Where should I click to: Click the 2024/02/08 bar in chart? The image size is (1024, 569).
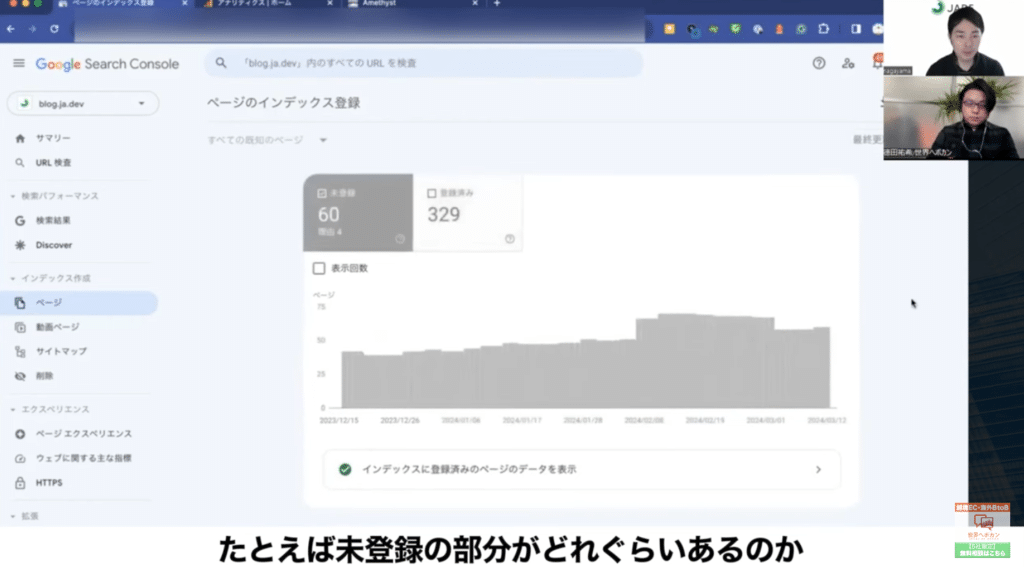click(x=643, y=363)
